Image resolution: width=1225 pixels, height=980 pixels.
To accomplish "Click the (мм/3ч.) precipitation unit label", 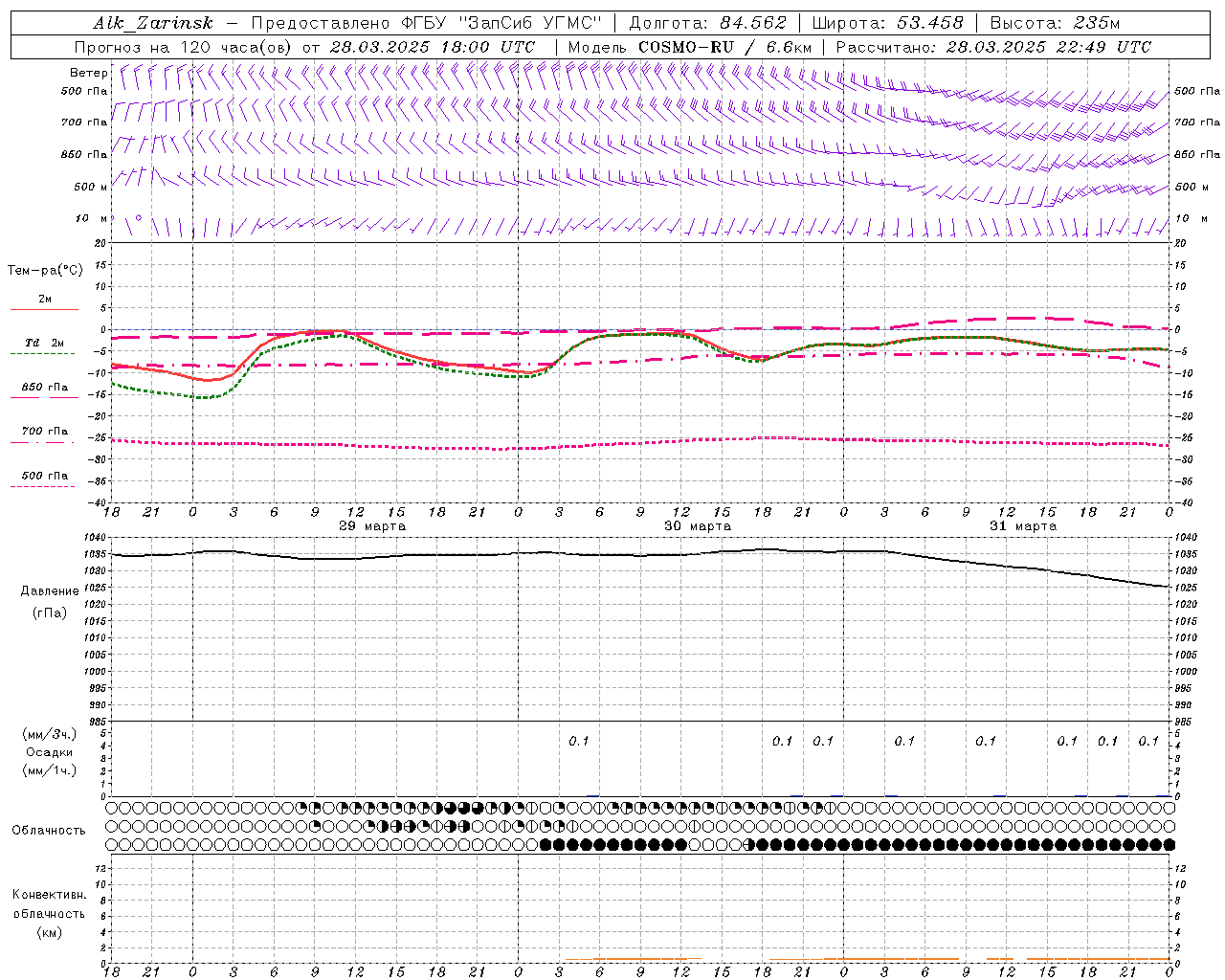I will 50,734.
